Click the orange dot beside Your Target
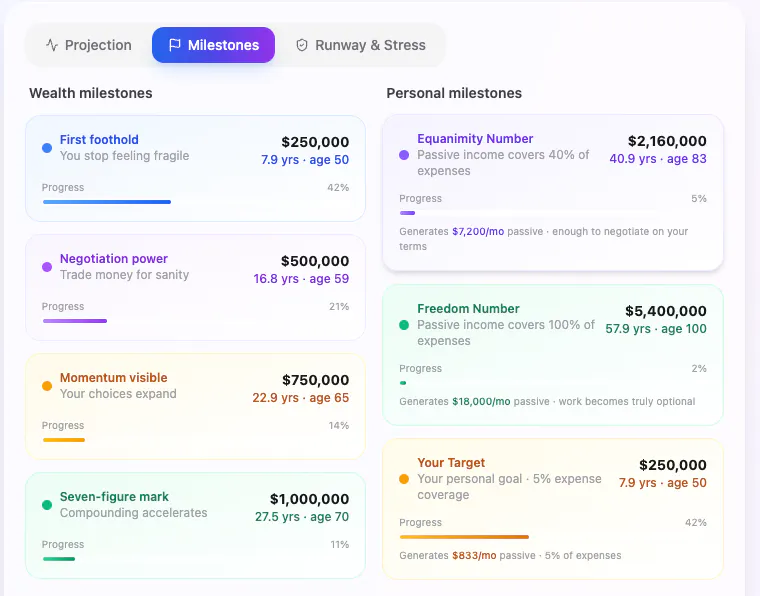This screenshot has width=760, height=596. 404,479
